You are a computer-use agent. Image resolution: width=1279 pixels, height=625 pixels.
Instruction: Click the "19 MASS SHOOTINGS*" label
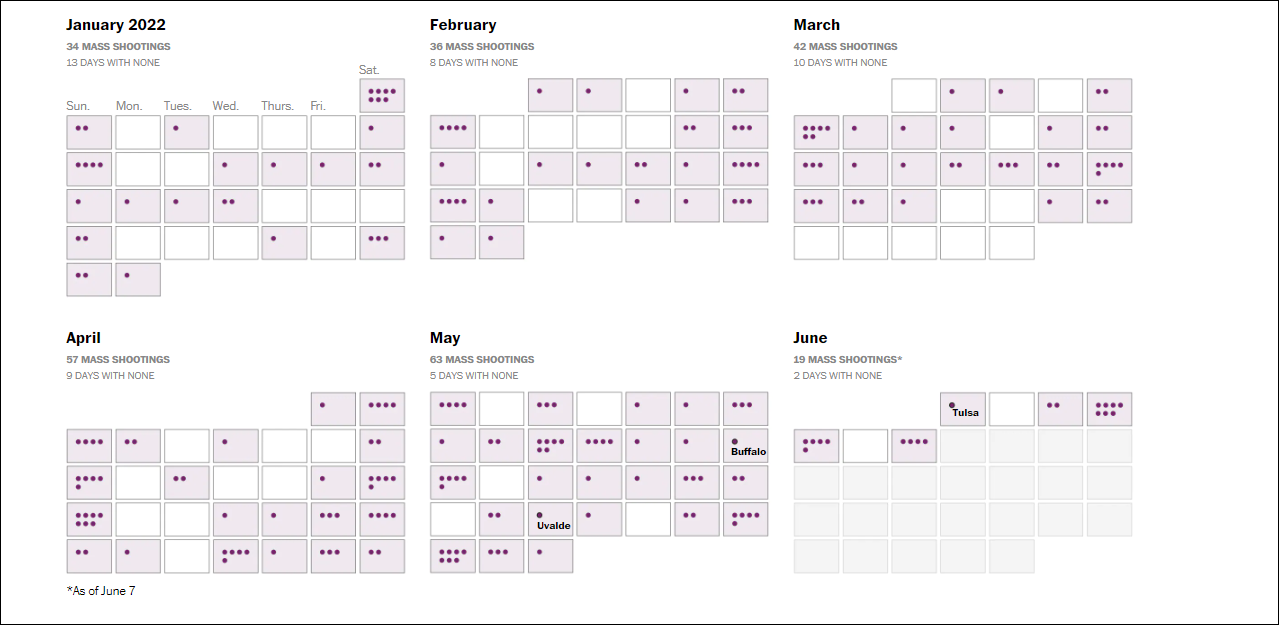[848, 360]
